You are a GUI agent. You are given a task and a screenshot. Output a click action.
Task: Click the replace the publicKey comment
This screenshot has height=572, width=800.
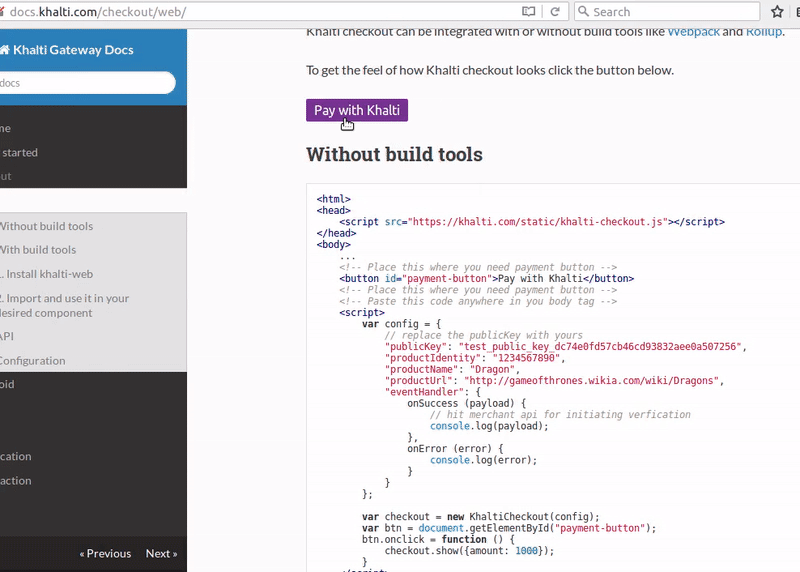click(484, 335)
